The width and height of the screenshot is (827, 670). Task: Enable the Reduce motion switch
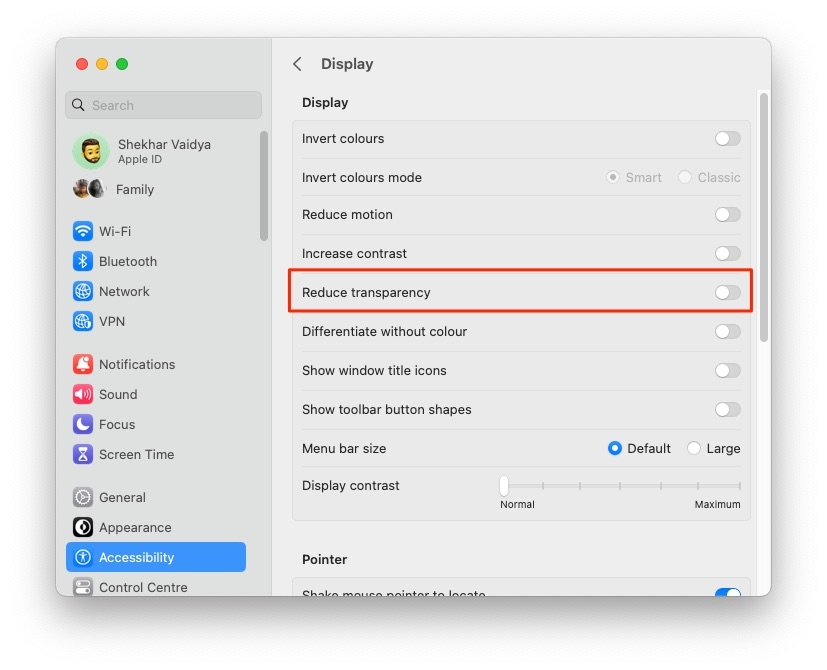728,215
